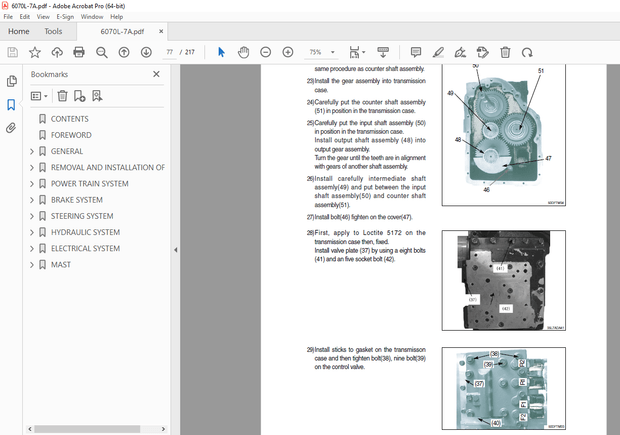Screen dimensions: 620x435
Task: Select the Highlight text pen
Action: [438, 52]
